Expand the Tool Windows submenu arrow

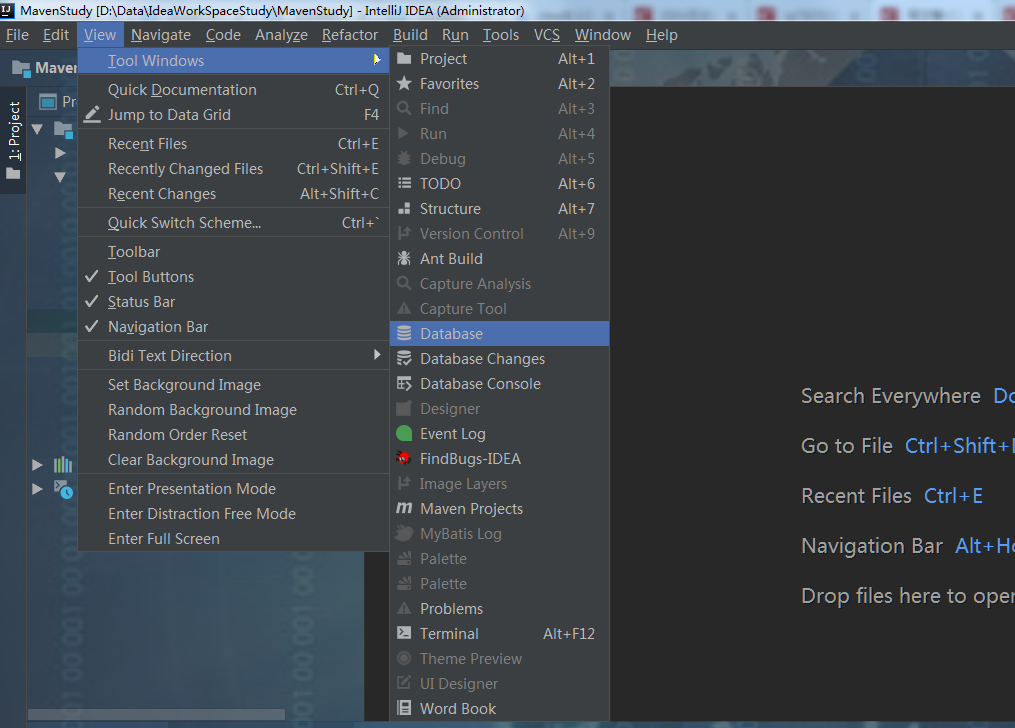[377, 60]
